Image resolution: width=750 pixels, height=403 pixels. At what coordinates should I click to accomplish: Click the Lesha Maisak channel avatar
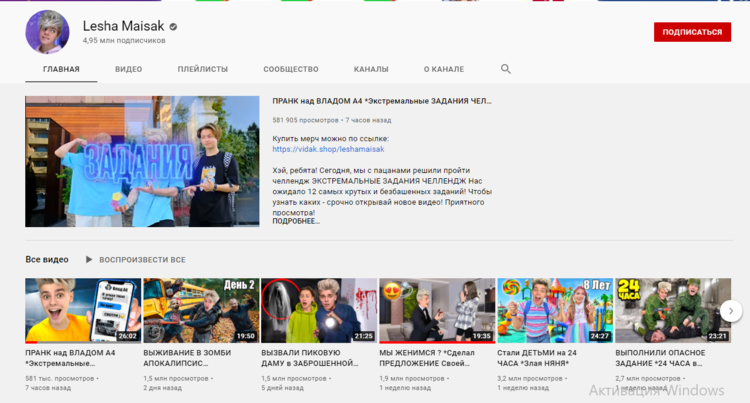[47, 32]
